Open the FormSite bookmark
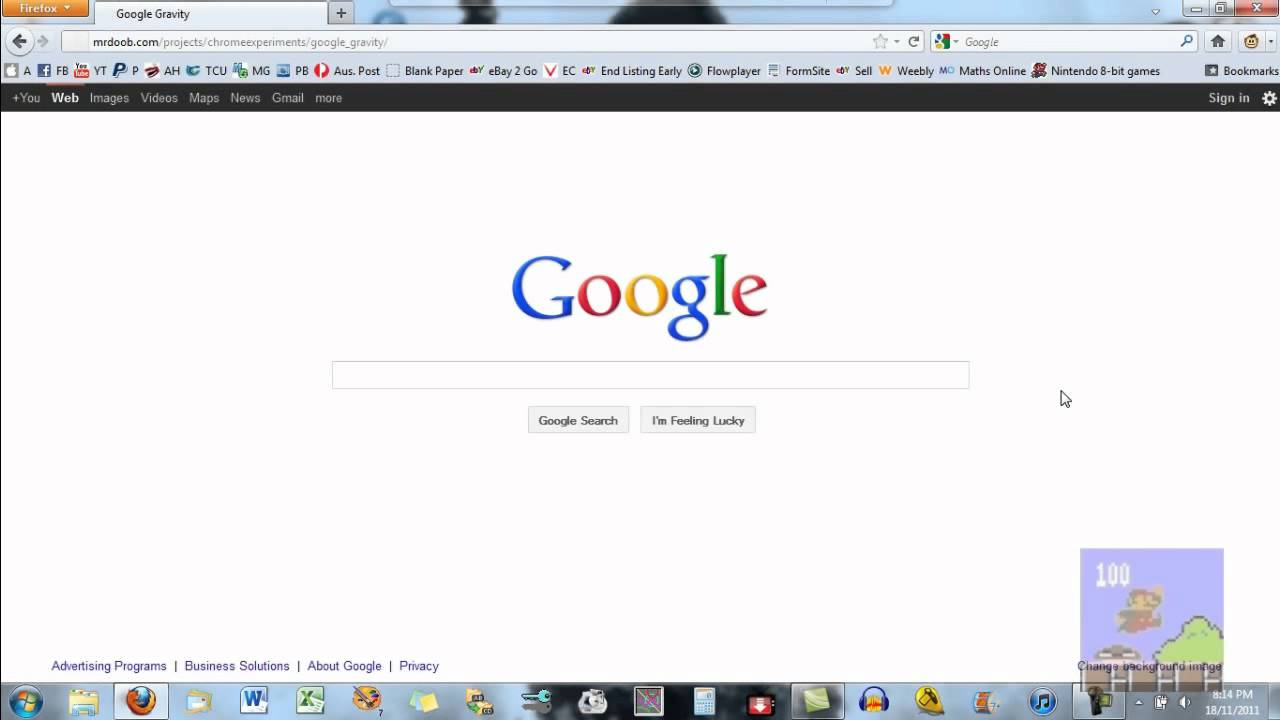The height and width of the screenshot is (720, 1280). (798, 71)
